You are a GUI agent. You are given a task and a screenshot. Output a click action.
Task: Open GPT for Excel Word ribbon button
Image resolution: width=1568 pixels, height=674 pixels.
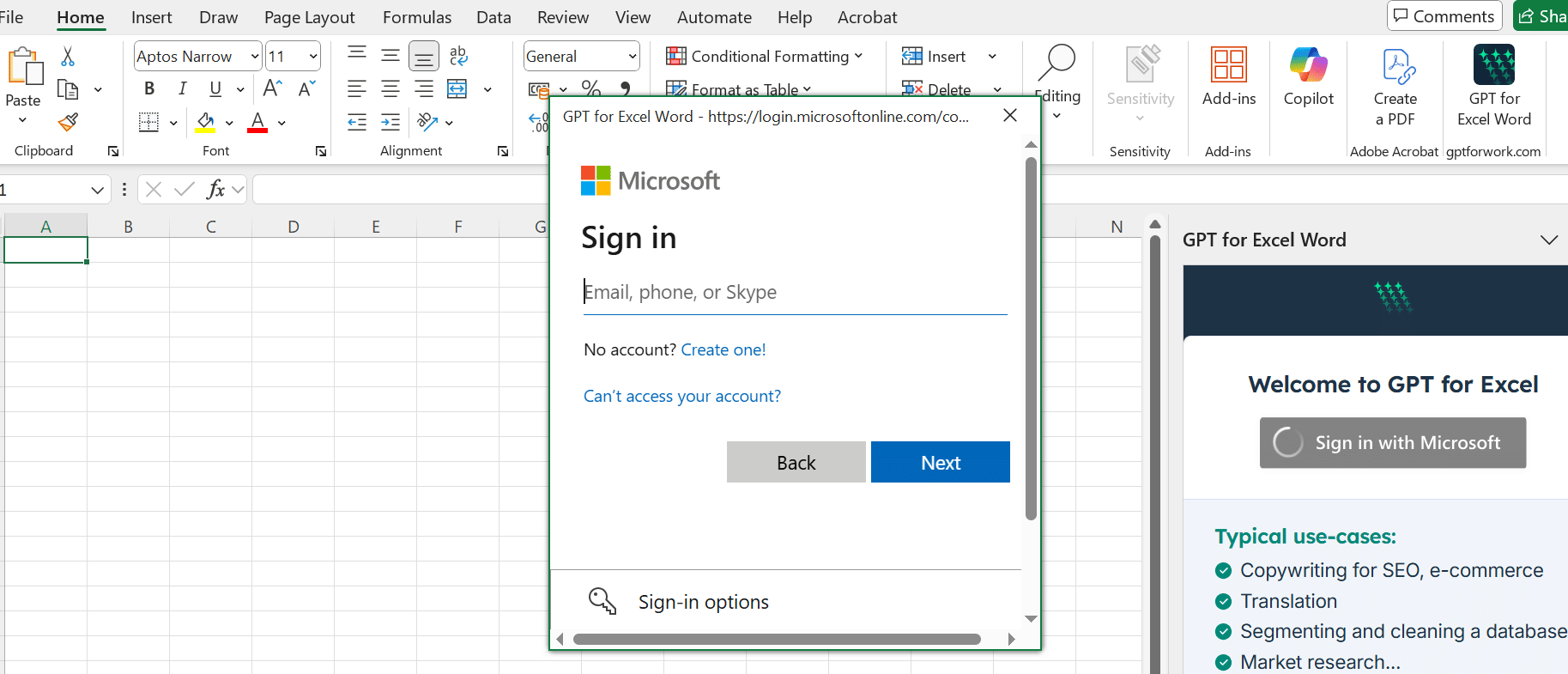[x=1494, y=86]
